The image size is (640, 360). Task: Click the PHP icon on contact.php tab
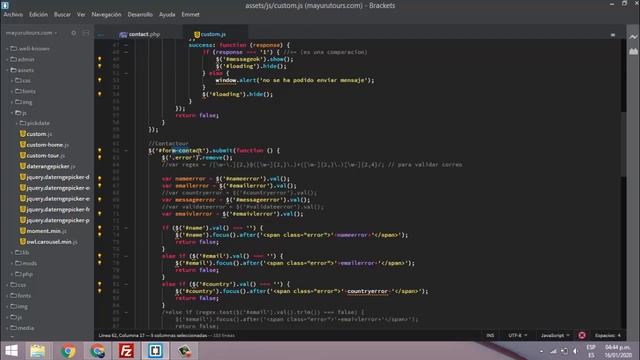[123, 35]
